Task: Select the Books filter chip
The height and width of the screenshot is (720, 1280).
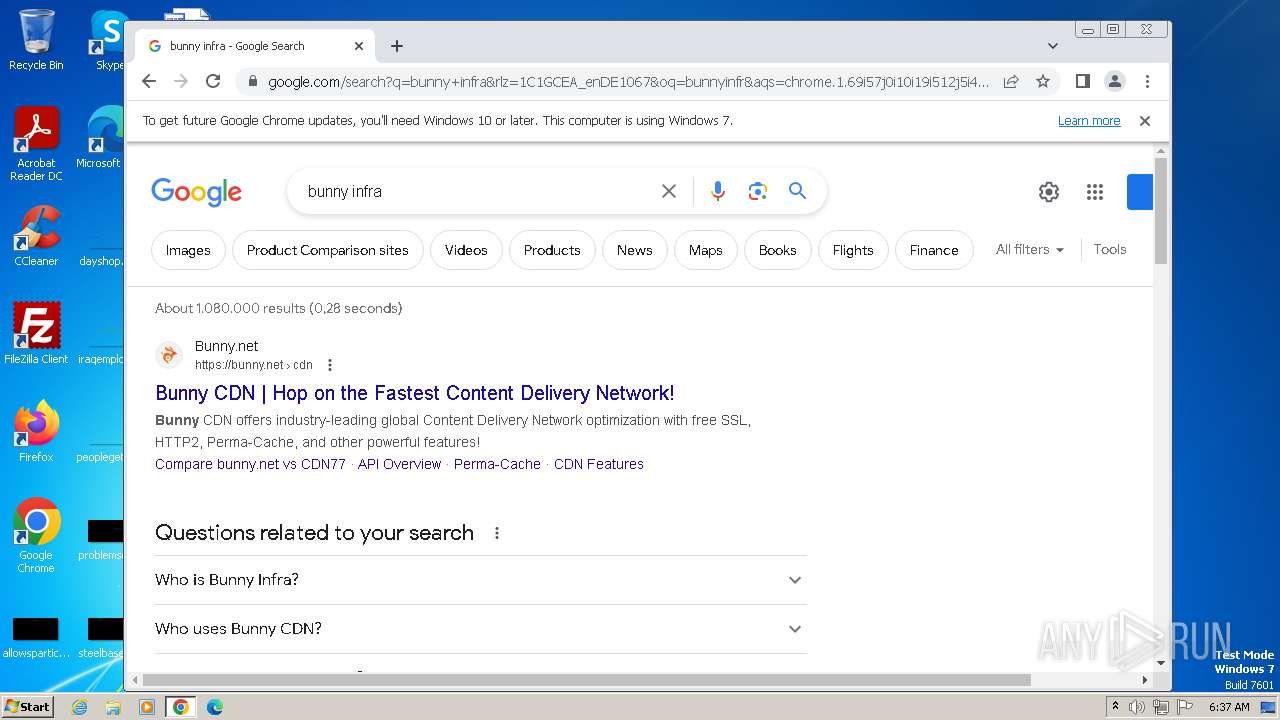Action: click(x=778, y=250)
